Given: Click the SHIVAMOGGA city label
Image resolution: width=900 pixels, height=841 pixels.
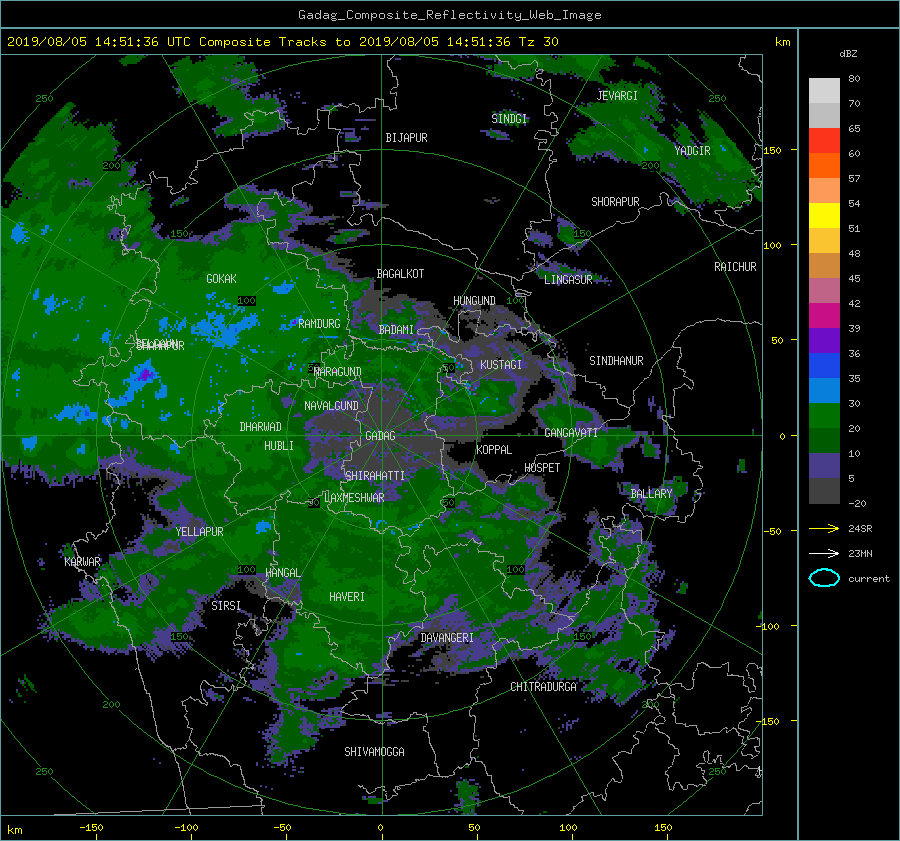Looking at the screenshot, I should [x=374, y=751].
